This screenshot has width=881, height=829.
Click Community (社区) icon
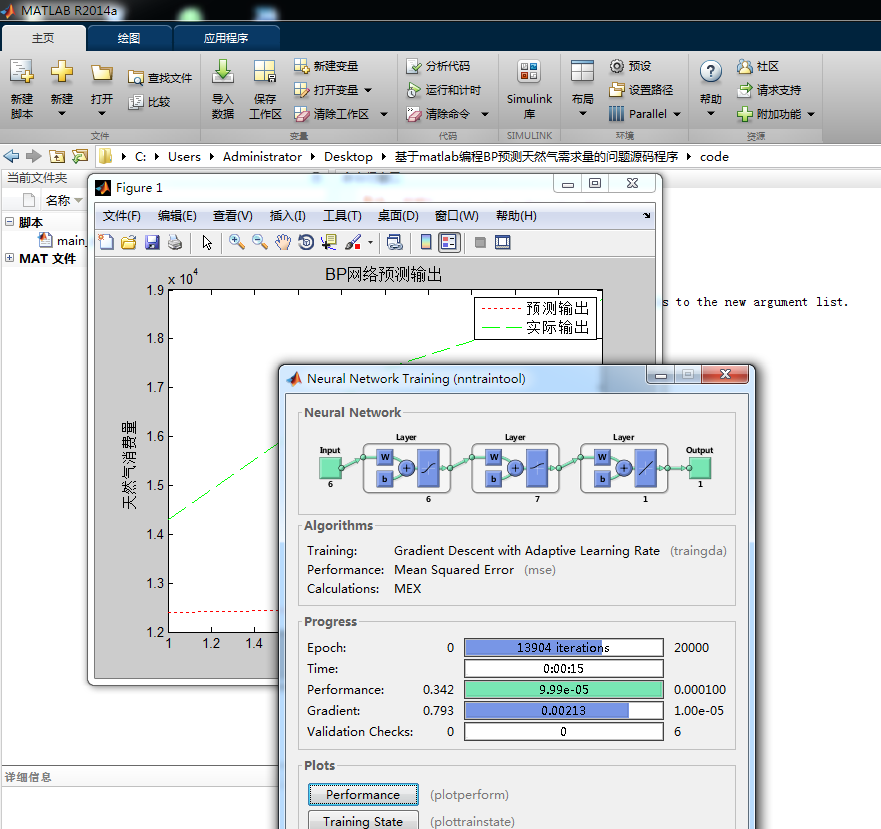(x=744, y=66)
